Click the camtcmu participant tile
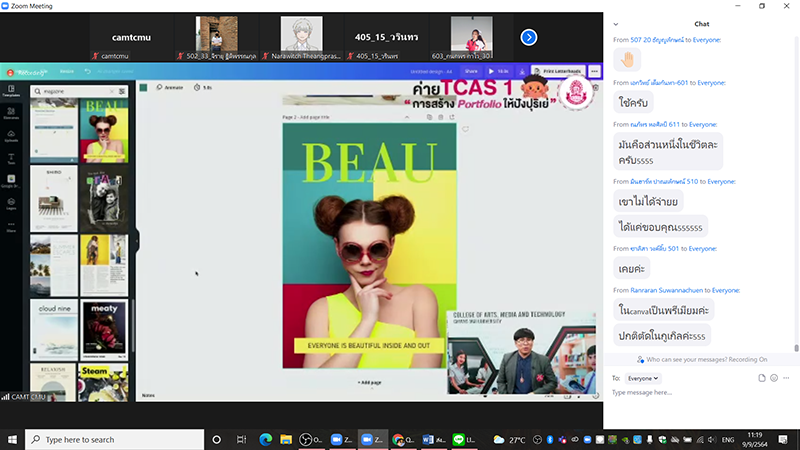Viewport: 800px width, 450px height. point(132,38)
